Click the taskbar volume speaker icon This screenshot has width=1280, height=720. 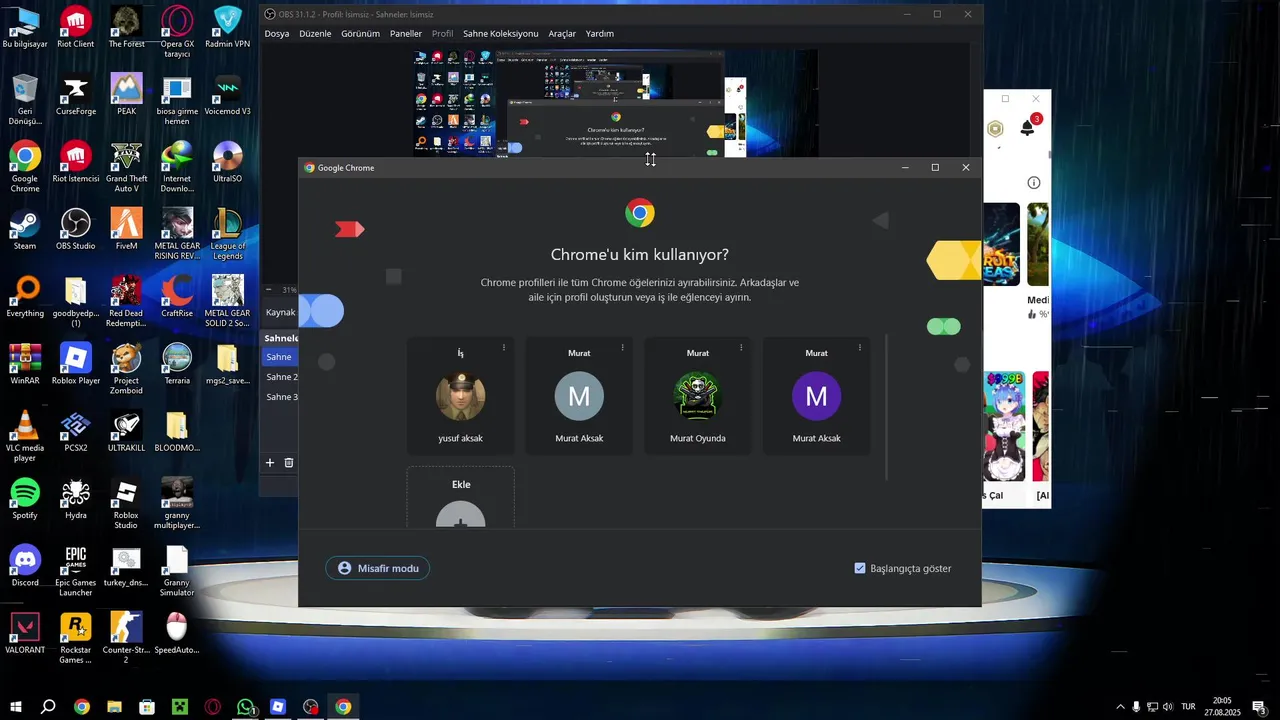point(1168,707)
